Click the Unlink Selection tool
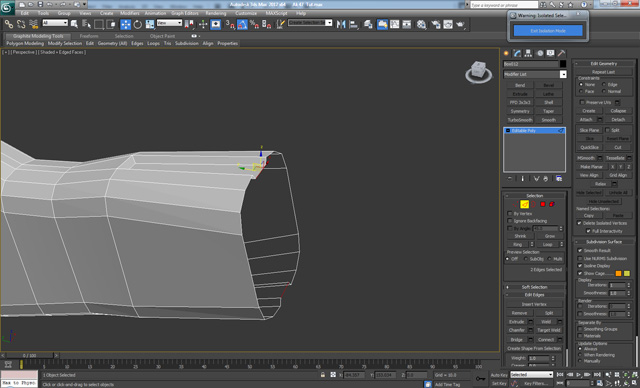 coord(21,24)
